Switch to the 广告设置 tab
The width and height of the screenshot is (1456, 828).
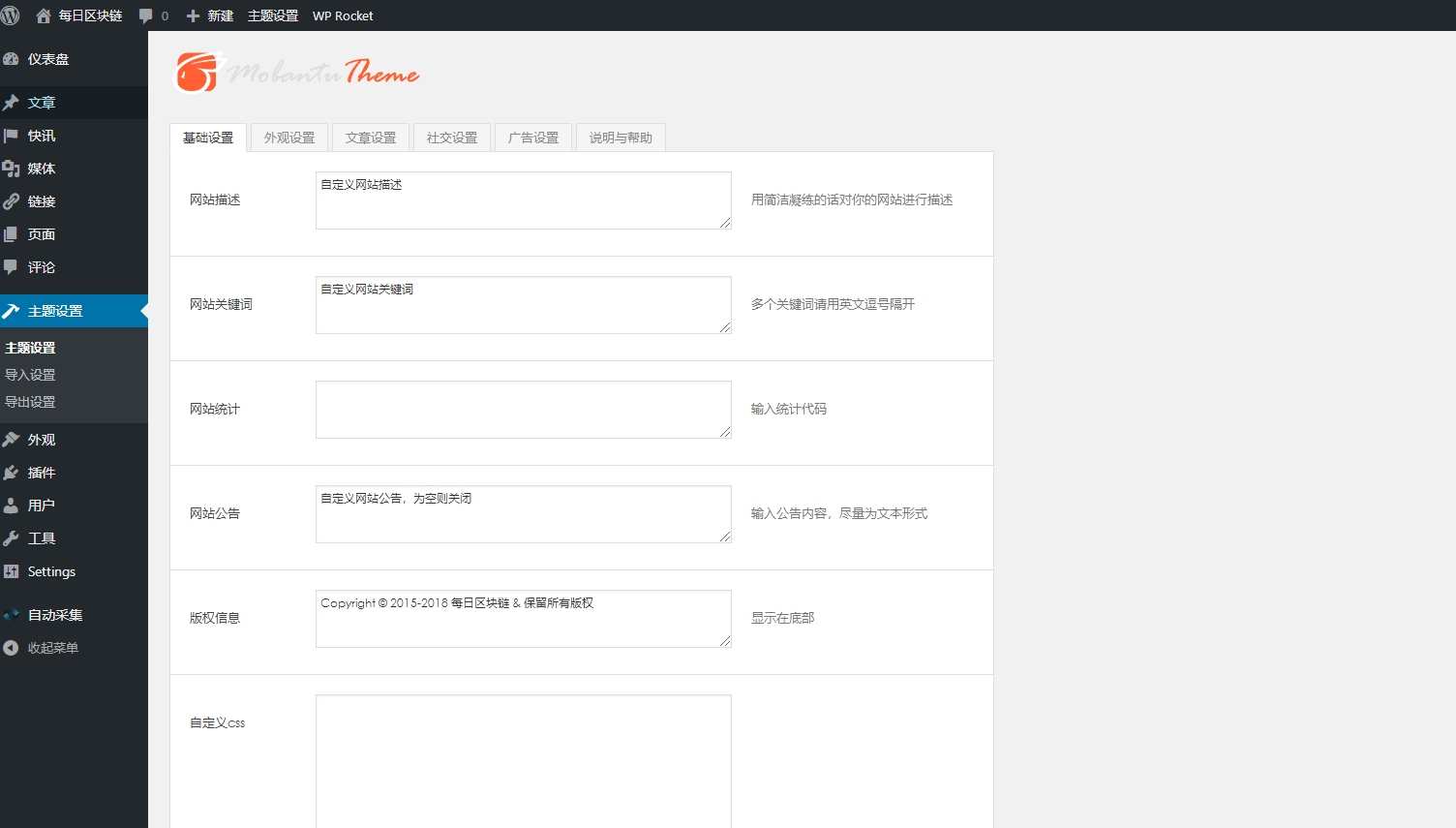(533, 138)
